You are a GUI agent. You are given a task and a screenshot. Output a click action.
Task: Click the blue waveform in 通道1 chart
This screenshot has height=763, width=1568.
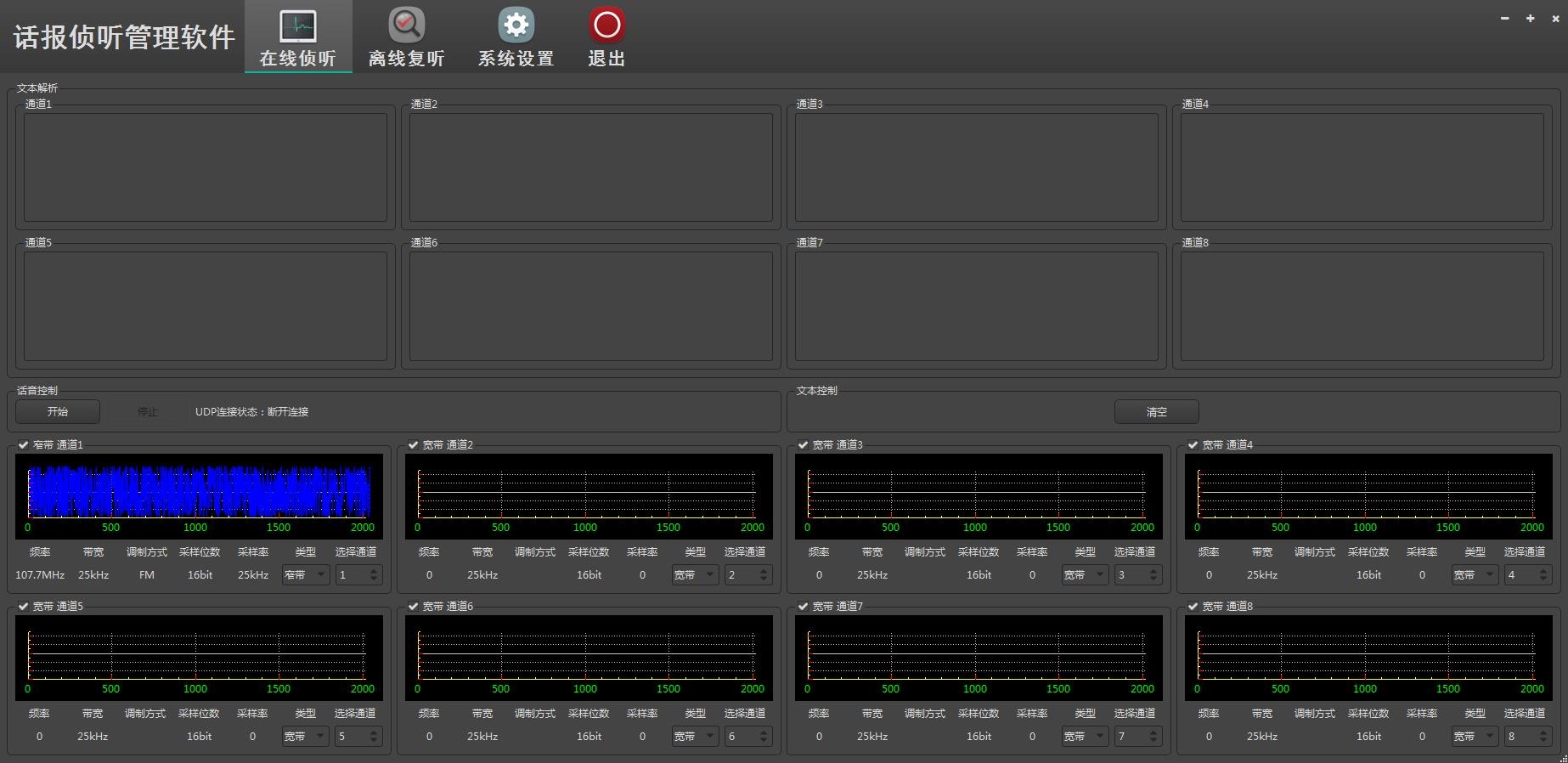[x=199, y=491]
